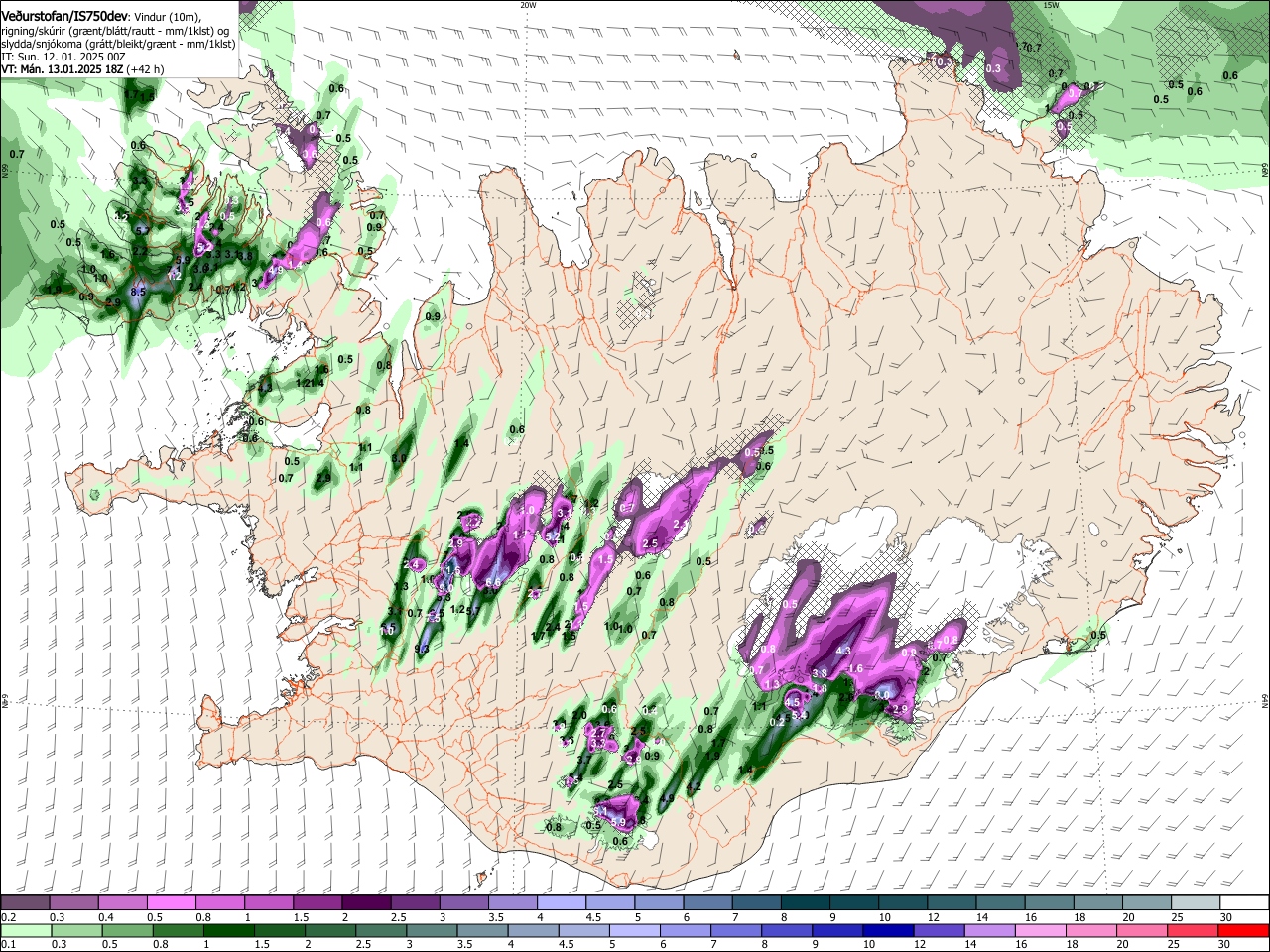Pick the bright pink 0.5 swatch in snow scale
Viewport: 1270px width, 952px height.
click(171, 903)
